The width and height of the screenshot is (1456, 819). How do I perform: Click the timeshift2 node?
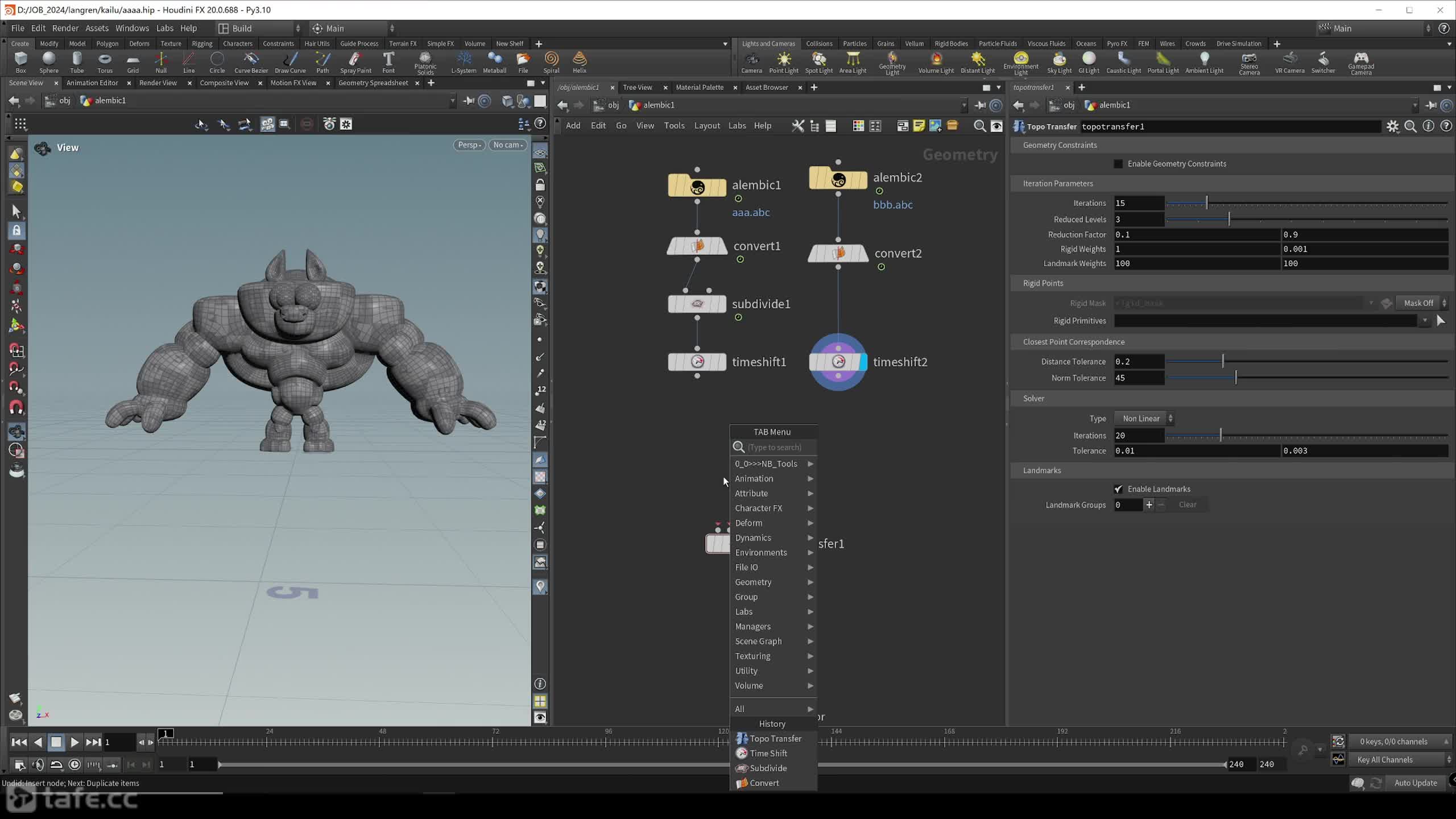838,362
